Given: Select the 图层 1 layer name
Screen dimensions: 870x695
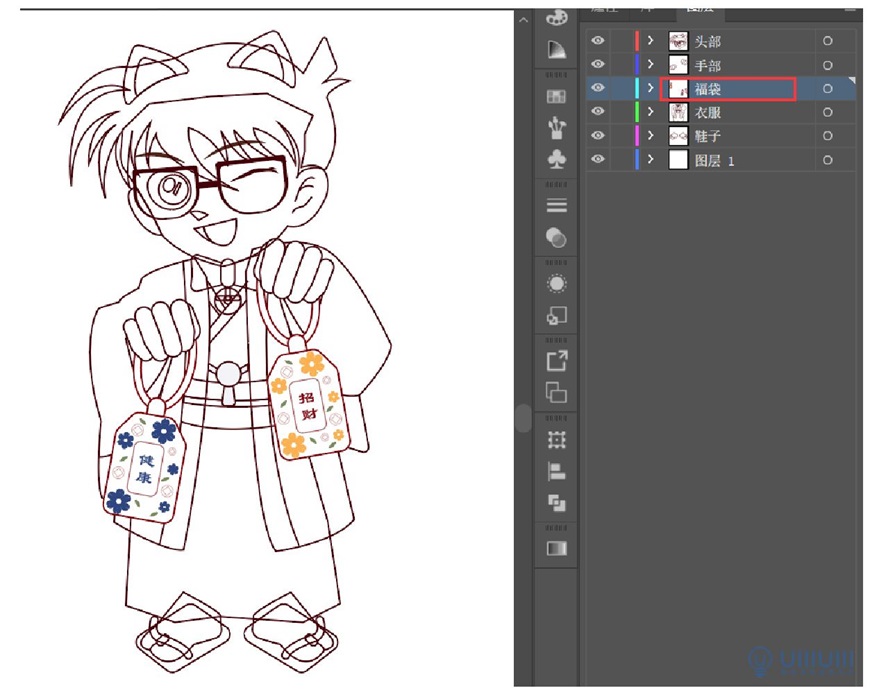Looking at the screenshot, I should [x=715, y=161].
